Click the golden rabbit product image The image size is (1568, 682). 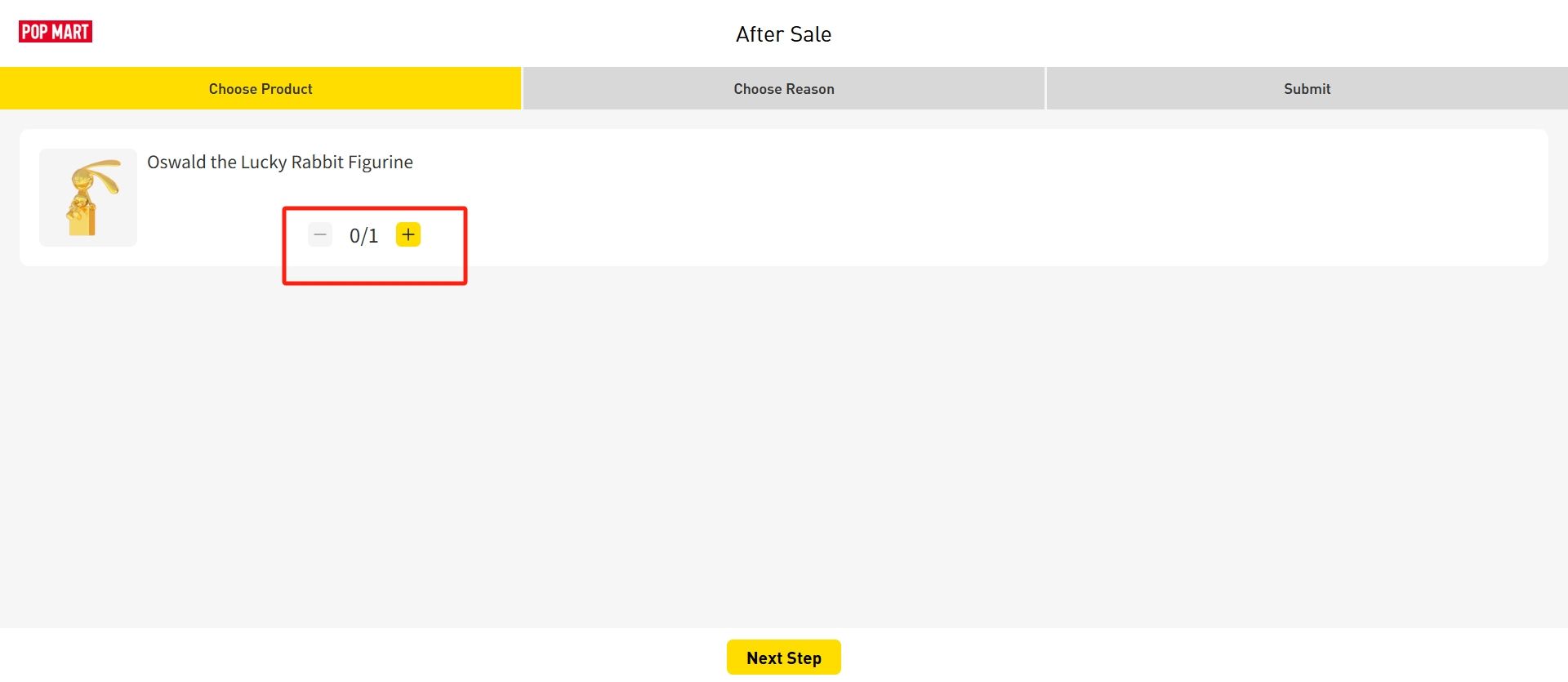pos(88,198)
